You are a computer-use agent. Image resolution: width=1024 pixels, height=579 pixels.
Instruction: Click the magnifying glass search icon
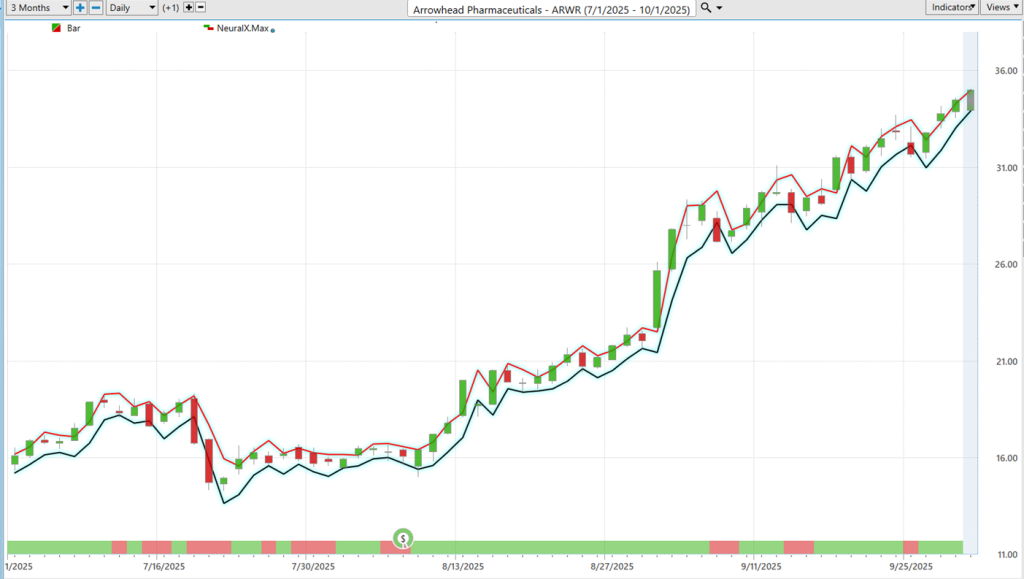706,8
